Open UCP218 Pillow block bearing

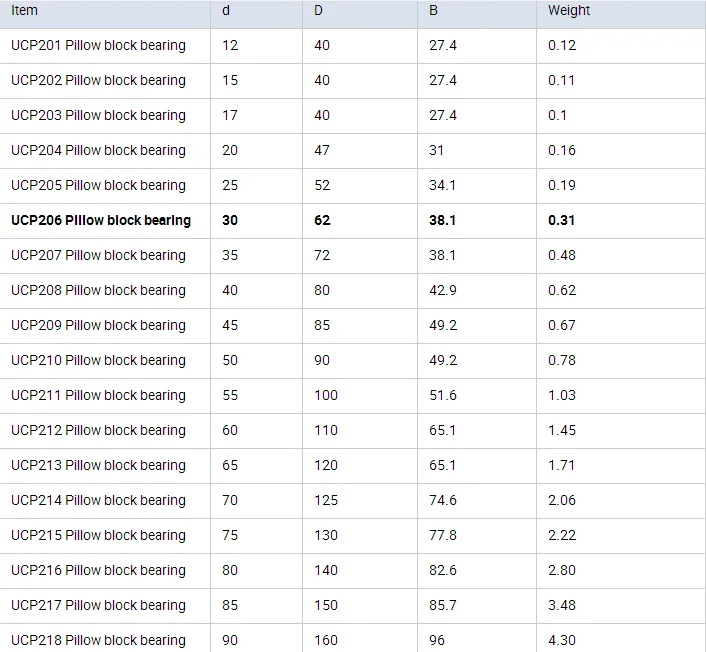click(98, 640)
